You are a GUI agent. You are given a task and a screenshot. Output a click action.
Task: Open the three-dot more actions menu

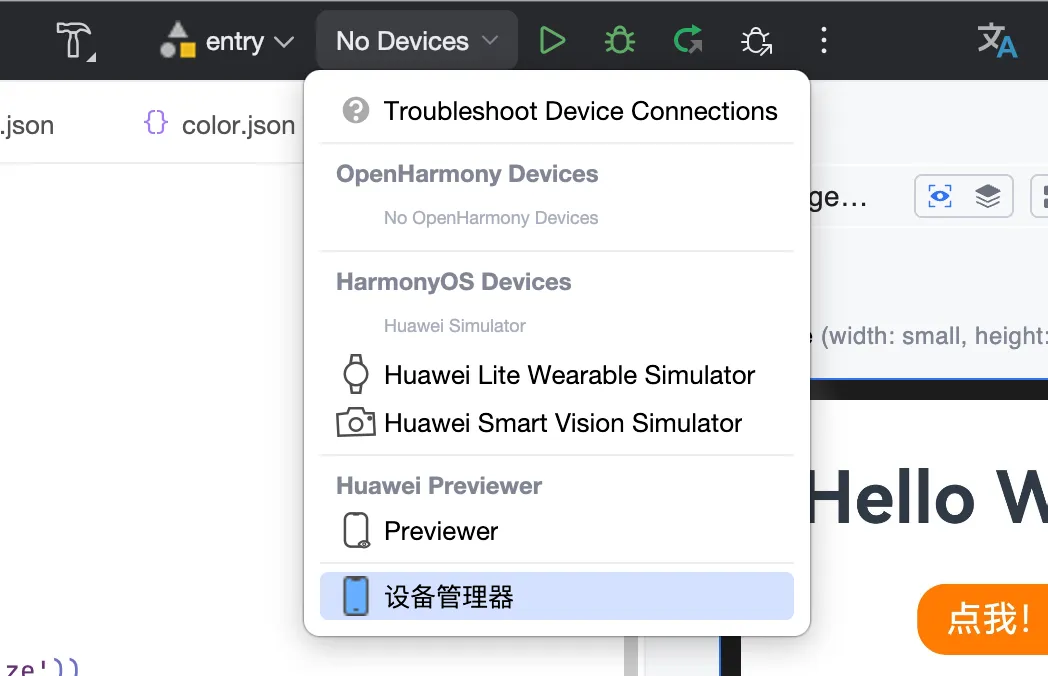point(823,41)
